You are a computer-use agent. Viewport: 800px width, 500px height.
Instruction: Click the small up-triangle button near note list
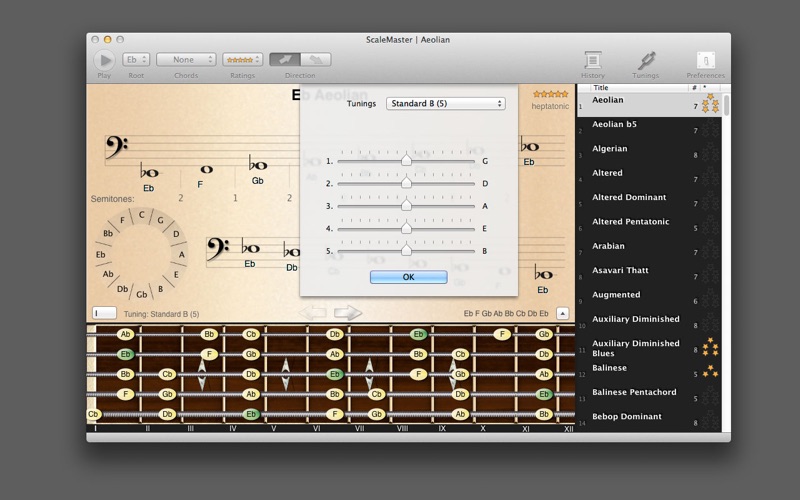pyautogui.click(x=562, y=313)
